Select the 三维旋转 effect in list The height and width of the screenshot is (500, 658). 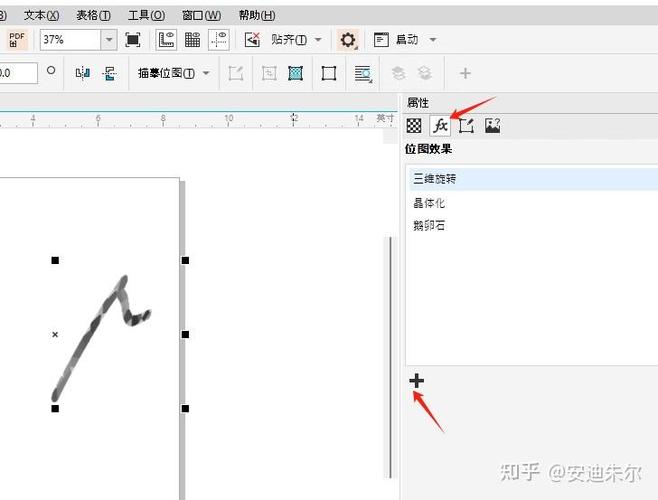(534, 179)
